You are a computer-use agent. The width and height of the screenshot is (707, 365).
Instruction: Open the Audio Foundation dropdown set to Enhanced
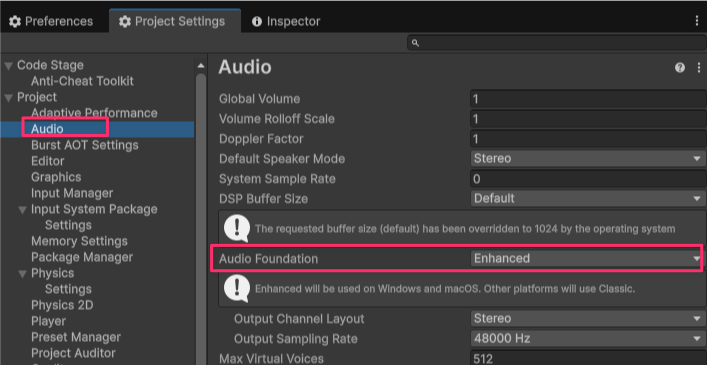(587, 259)
